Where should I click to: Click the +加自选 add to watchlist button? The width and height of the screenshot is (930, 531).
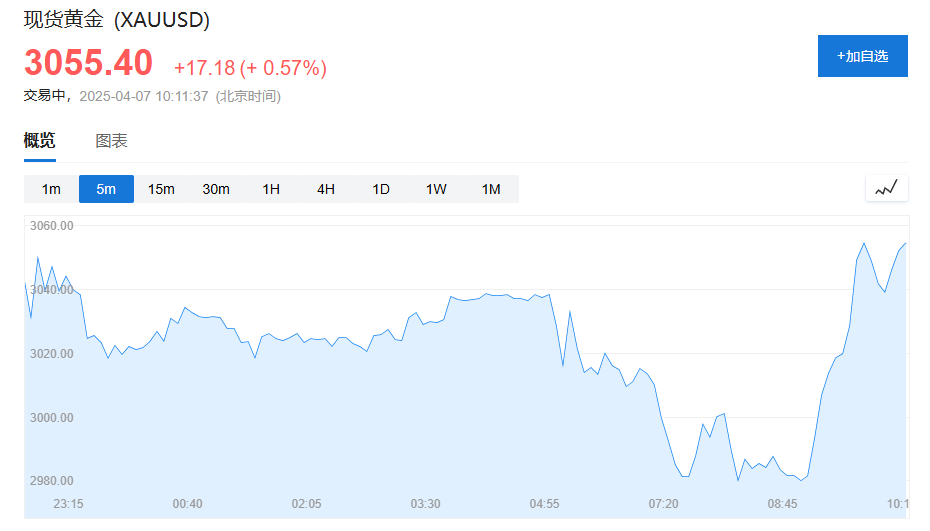(x=862, y=56)
